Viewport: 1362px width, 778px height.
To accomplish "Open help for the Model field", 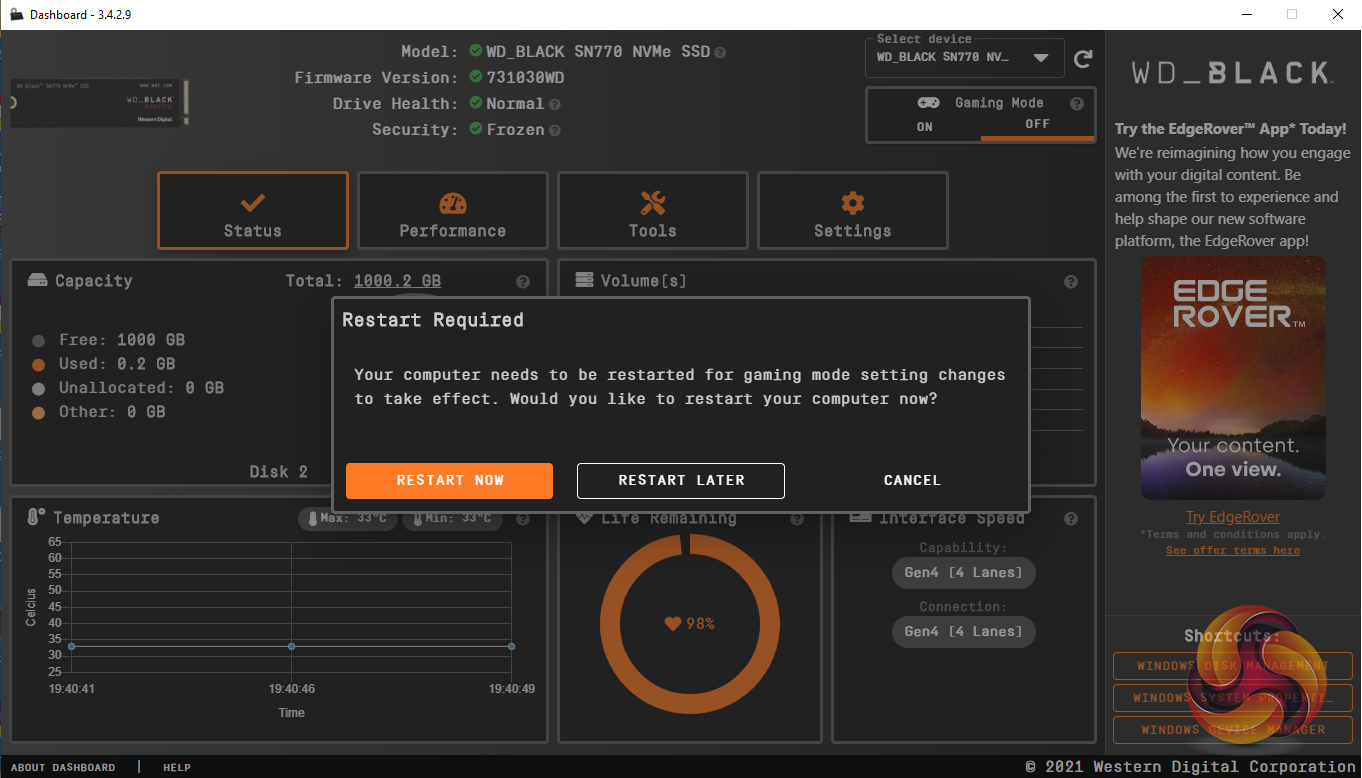I will (x=720, y=52).
